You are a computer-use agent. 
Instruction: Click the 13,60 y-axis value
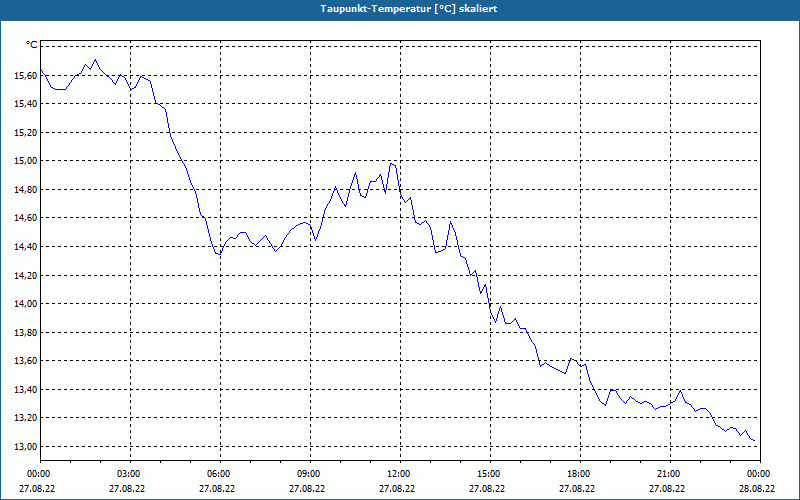(28, 361)
